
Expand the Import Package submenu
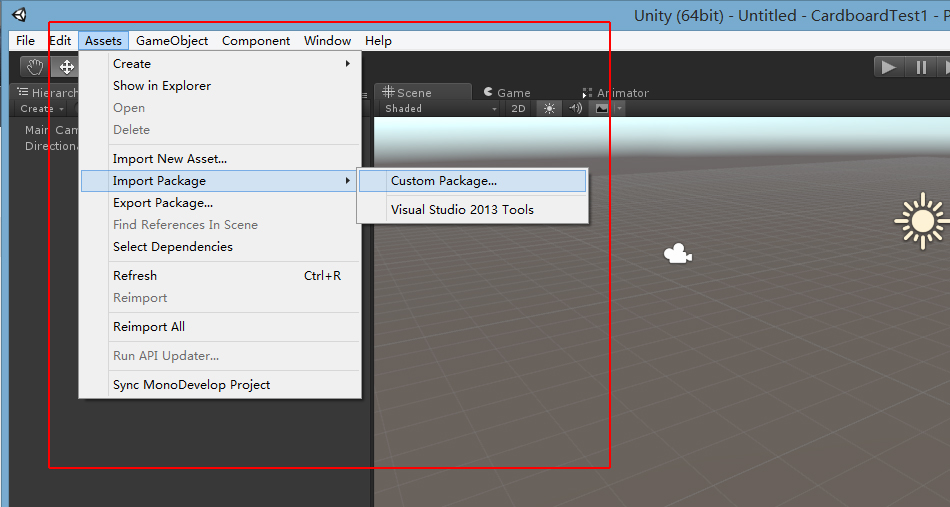[x=221, y=181]
